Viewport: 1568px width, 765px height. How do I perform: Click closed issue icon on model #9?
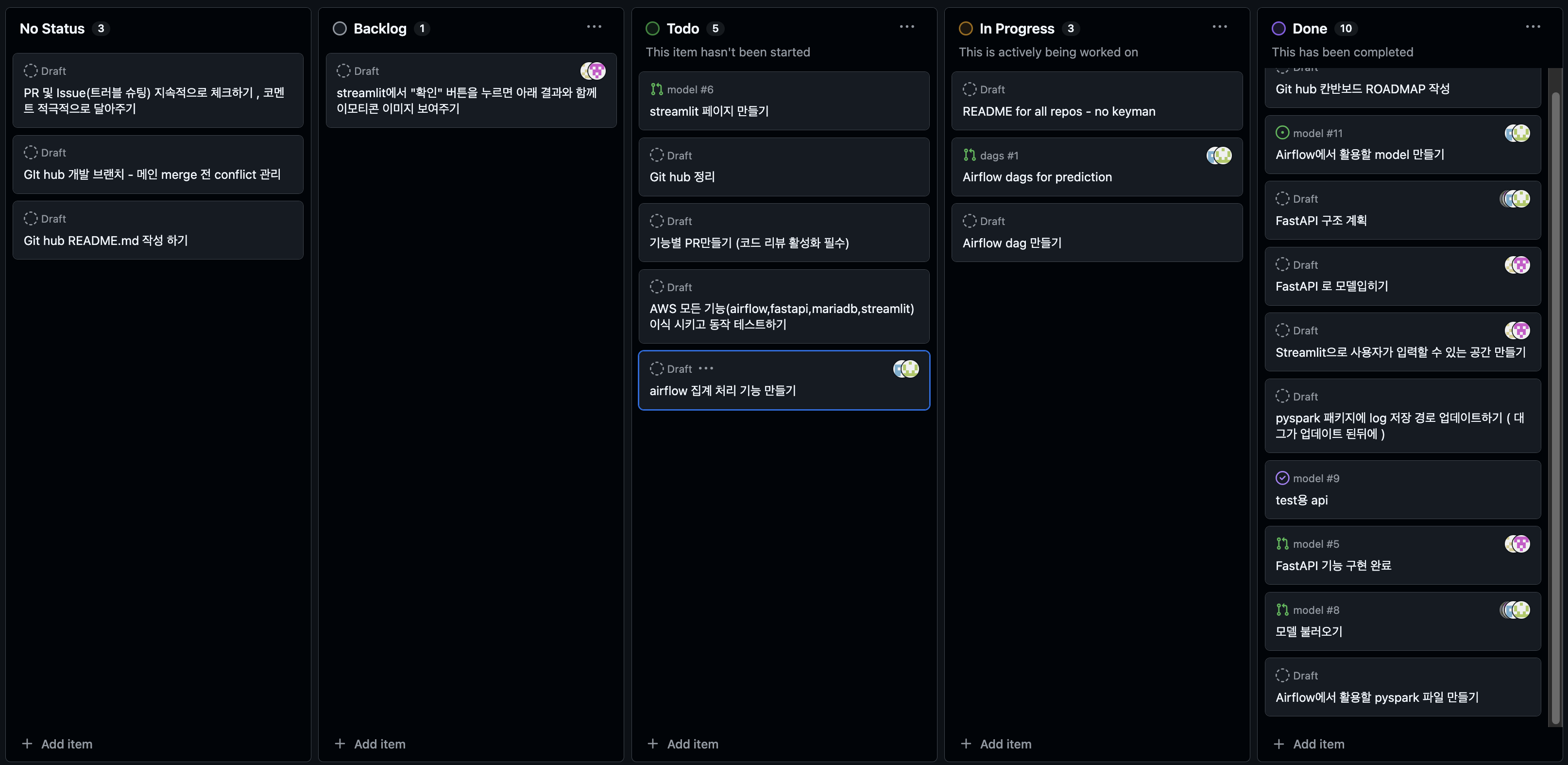click(1282, 478)
